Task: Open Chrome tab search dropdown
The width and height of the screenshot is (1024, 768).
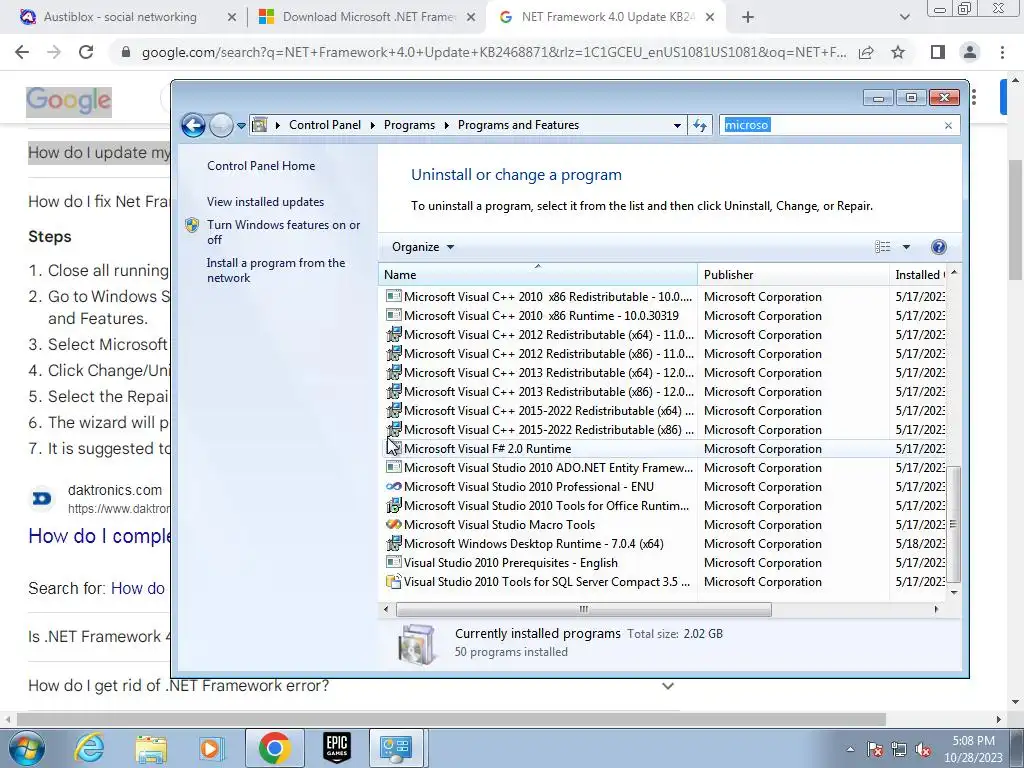Action: (904, 18)
